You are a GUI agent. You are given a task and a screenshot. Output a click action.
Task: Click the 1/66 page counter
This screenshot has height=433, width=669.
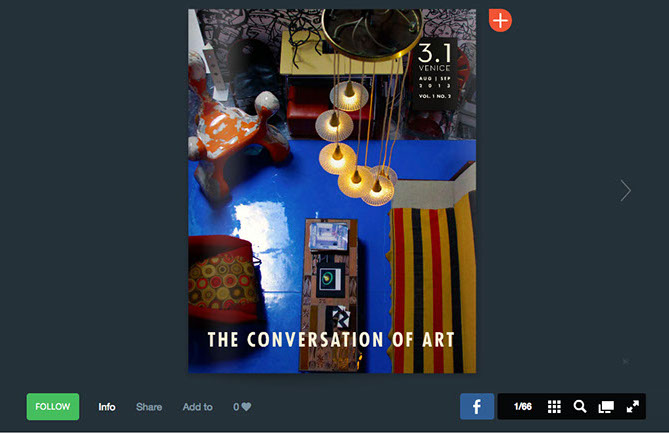click(x=523, y=407)
